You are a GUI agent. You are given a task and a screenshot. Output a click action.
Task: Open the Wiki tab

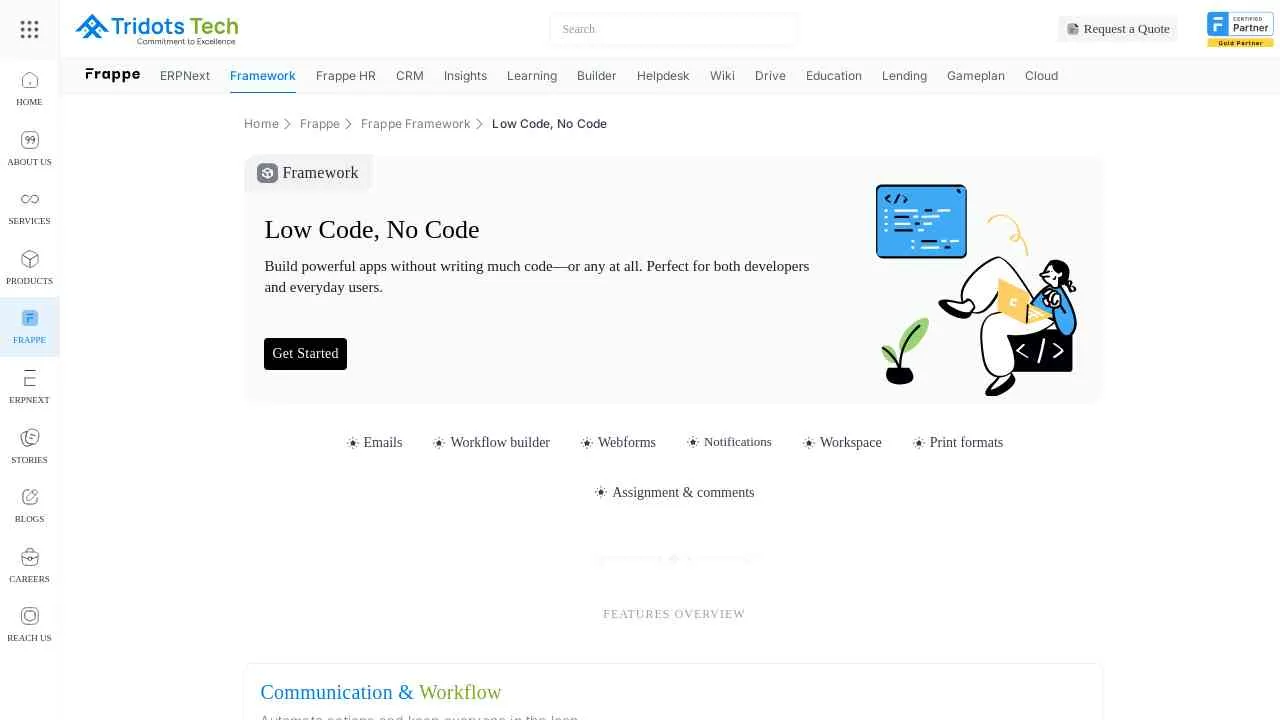point(722,76)
